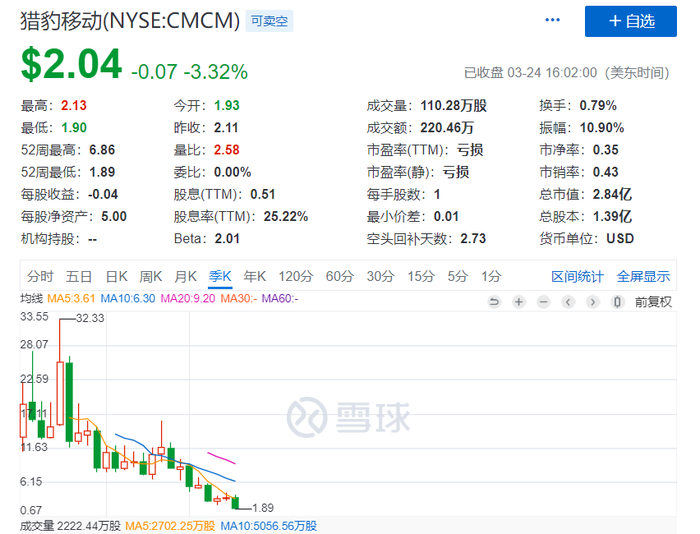Click the 货币单位 value USD

tap(620, 238)
